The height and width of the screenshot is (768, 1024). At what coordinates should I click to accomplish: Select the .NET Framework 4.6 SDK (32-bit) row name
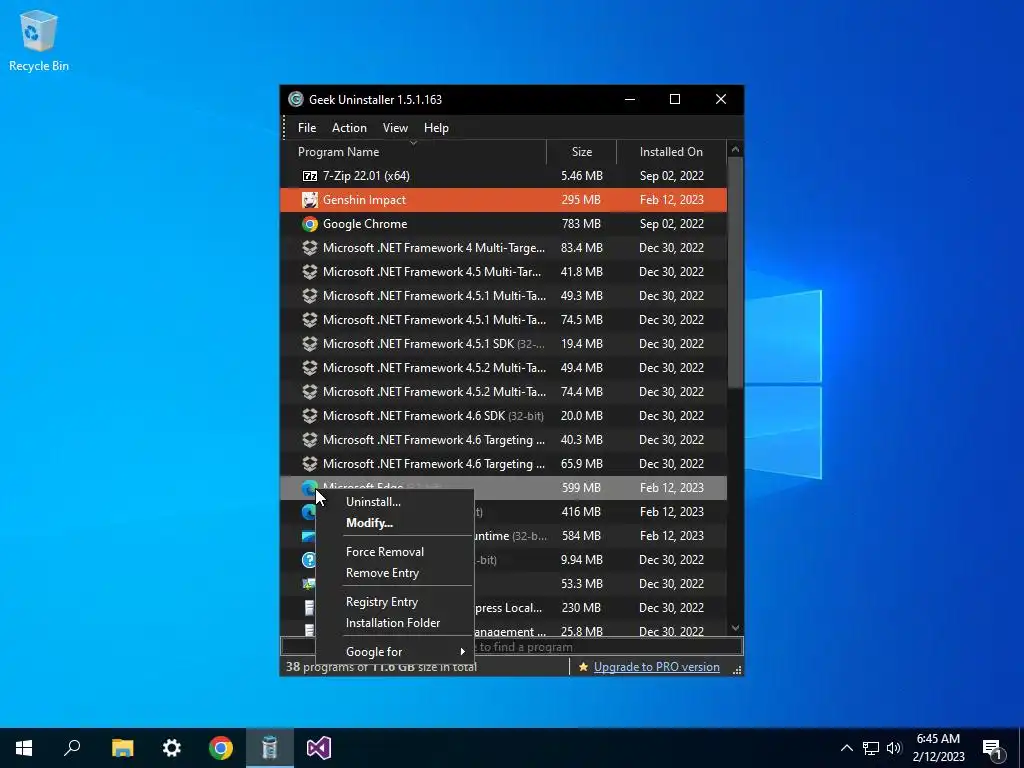pos(433,416)
